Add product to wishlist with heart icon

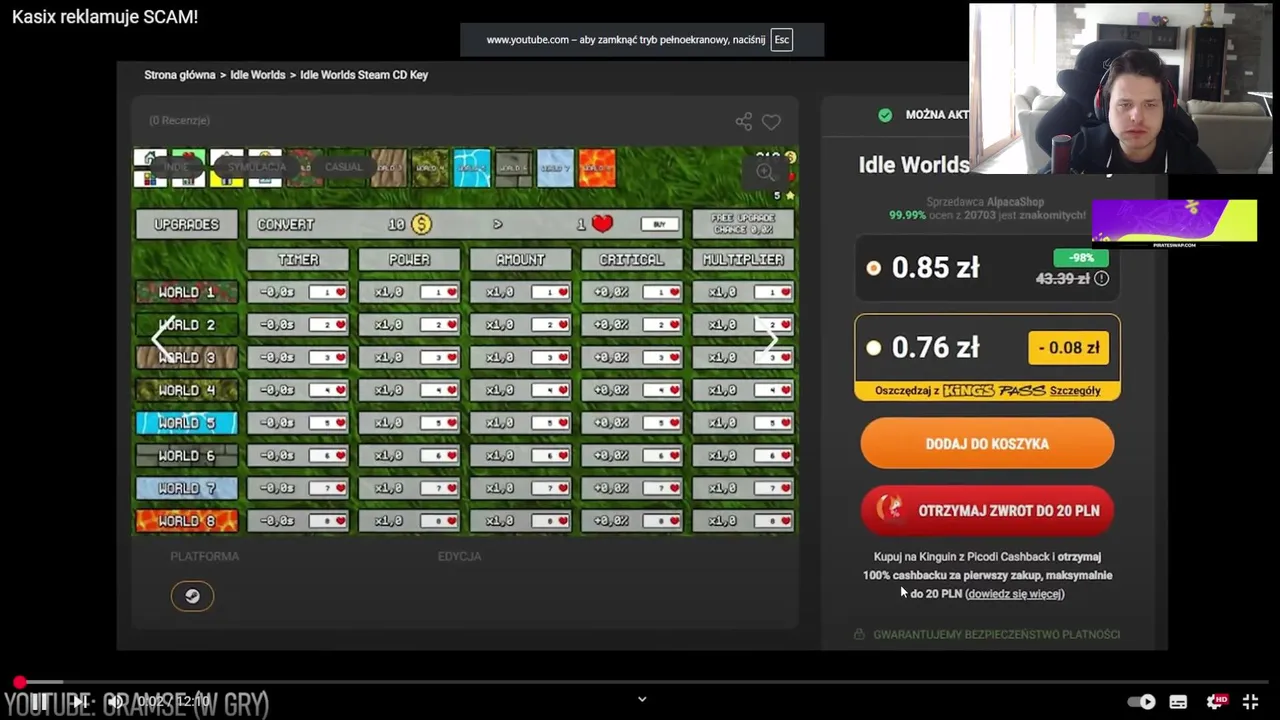coord(771,122)
